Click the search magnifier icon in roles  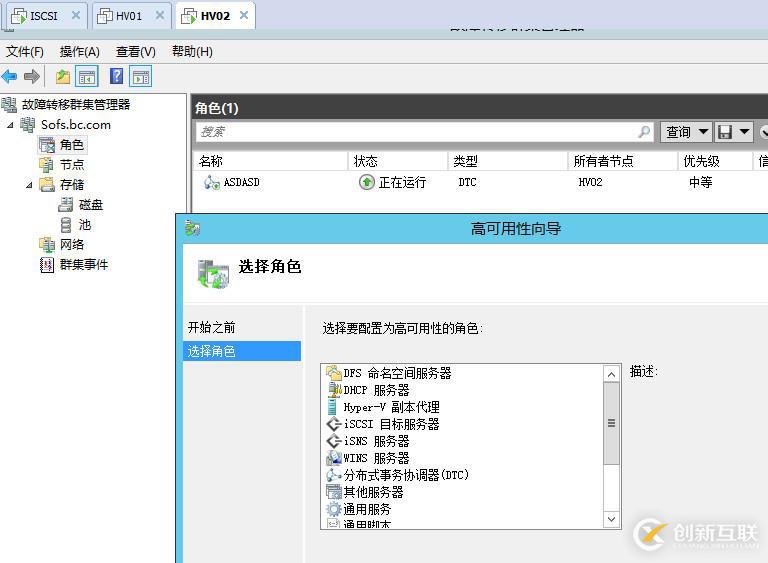click(645, 131)
